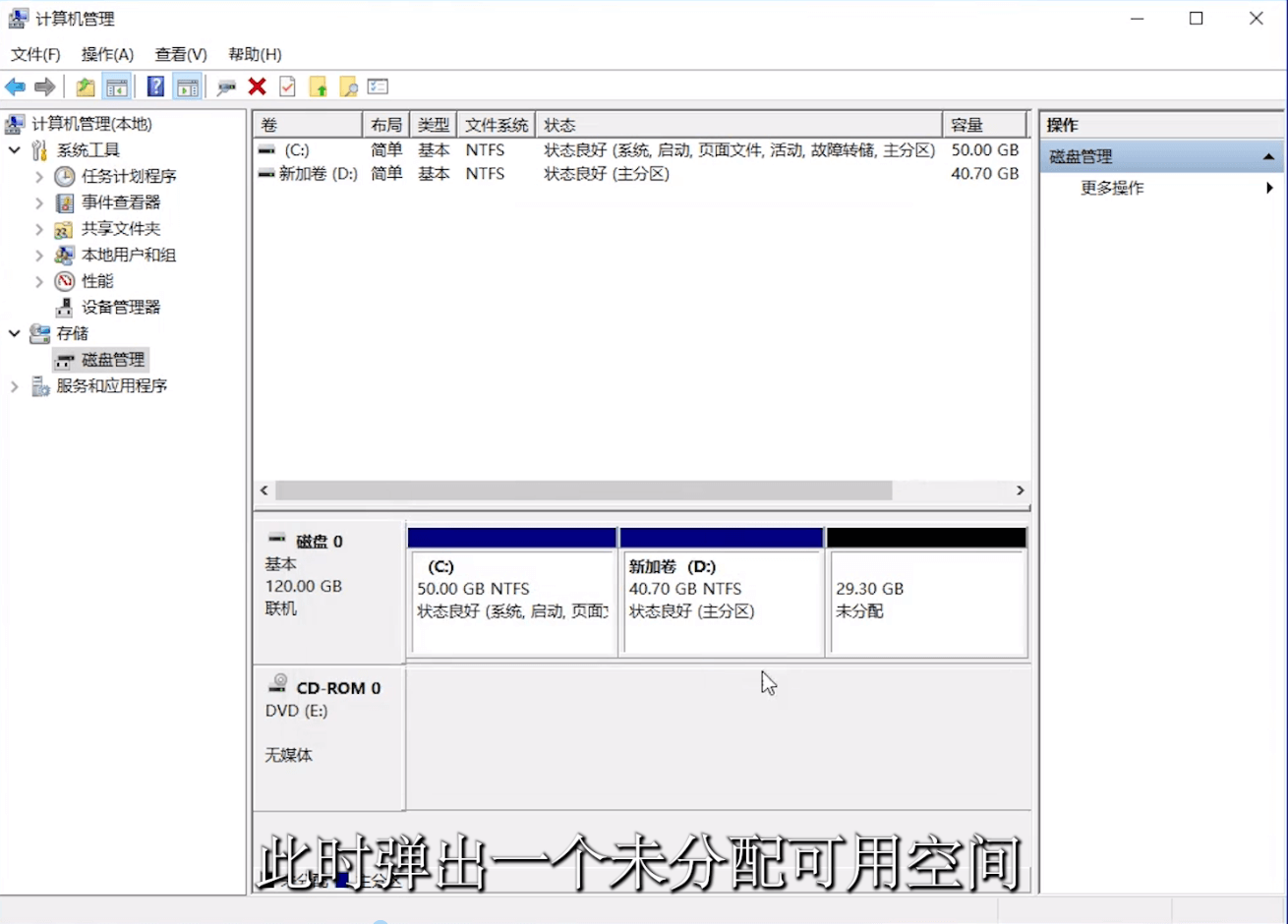The height and width of the screenshot is (924, 1288).
Task: Select the 新加卷 (D:) 40.70 GB partition block
Action: [722, 593]
